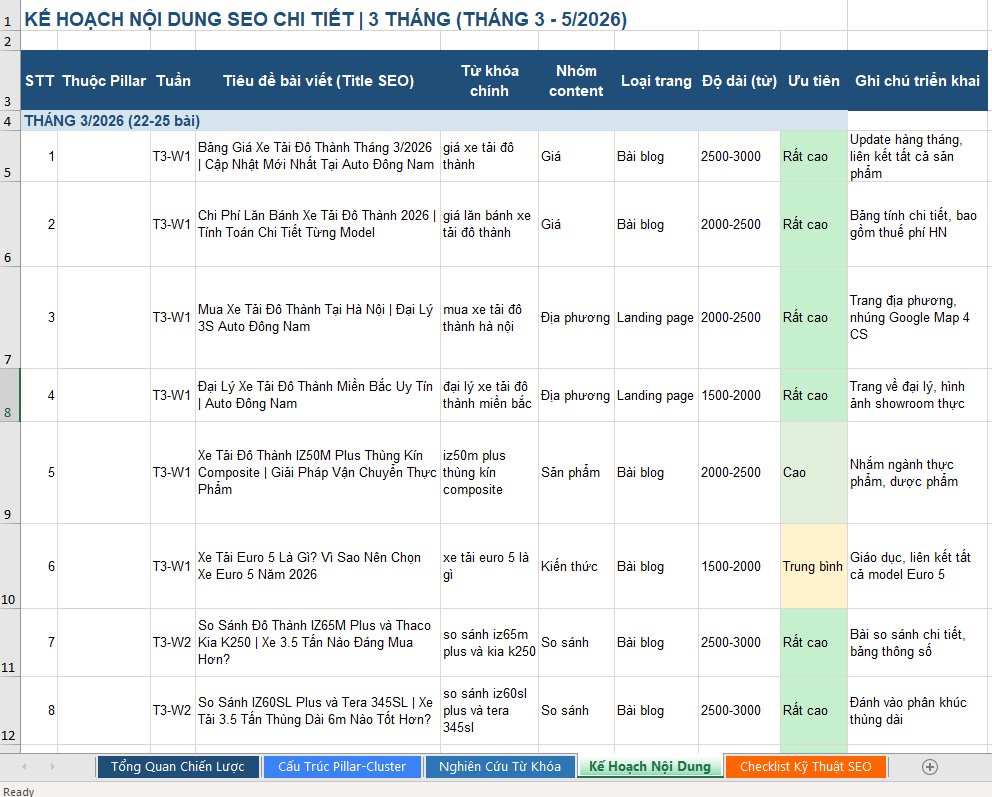This screenshot has width=992, height=797.
Task: Click the Ghi chú triển khai header
Action: (x=917, y=80)
